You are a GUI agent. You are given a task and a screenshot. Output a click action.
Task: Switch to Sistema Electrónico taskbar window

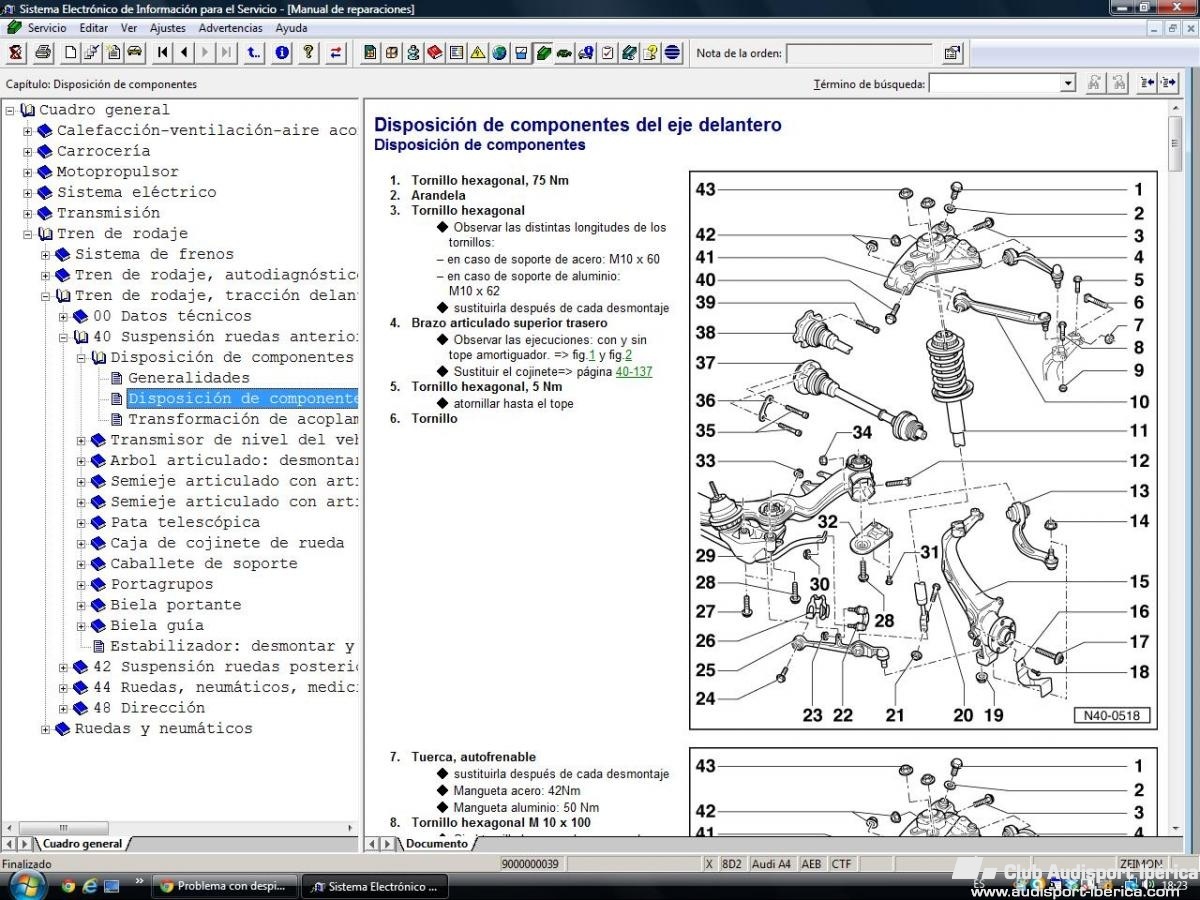375,886
